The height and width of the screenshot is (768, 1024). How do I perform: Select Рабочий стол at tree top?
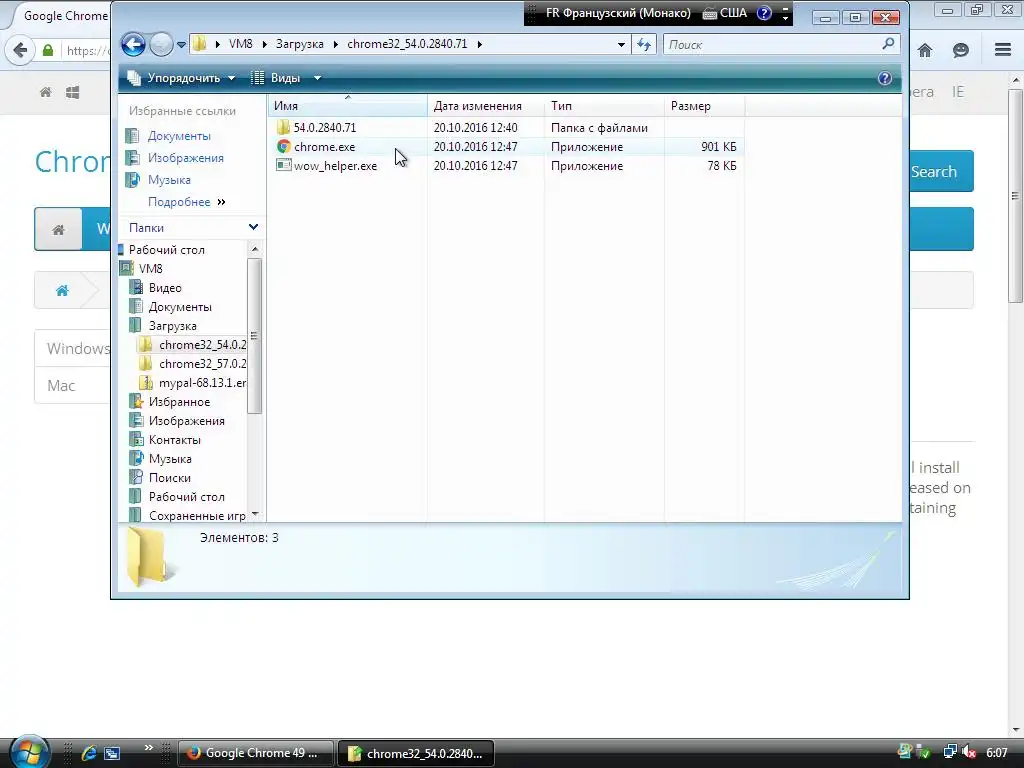[167, 249]
